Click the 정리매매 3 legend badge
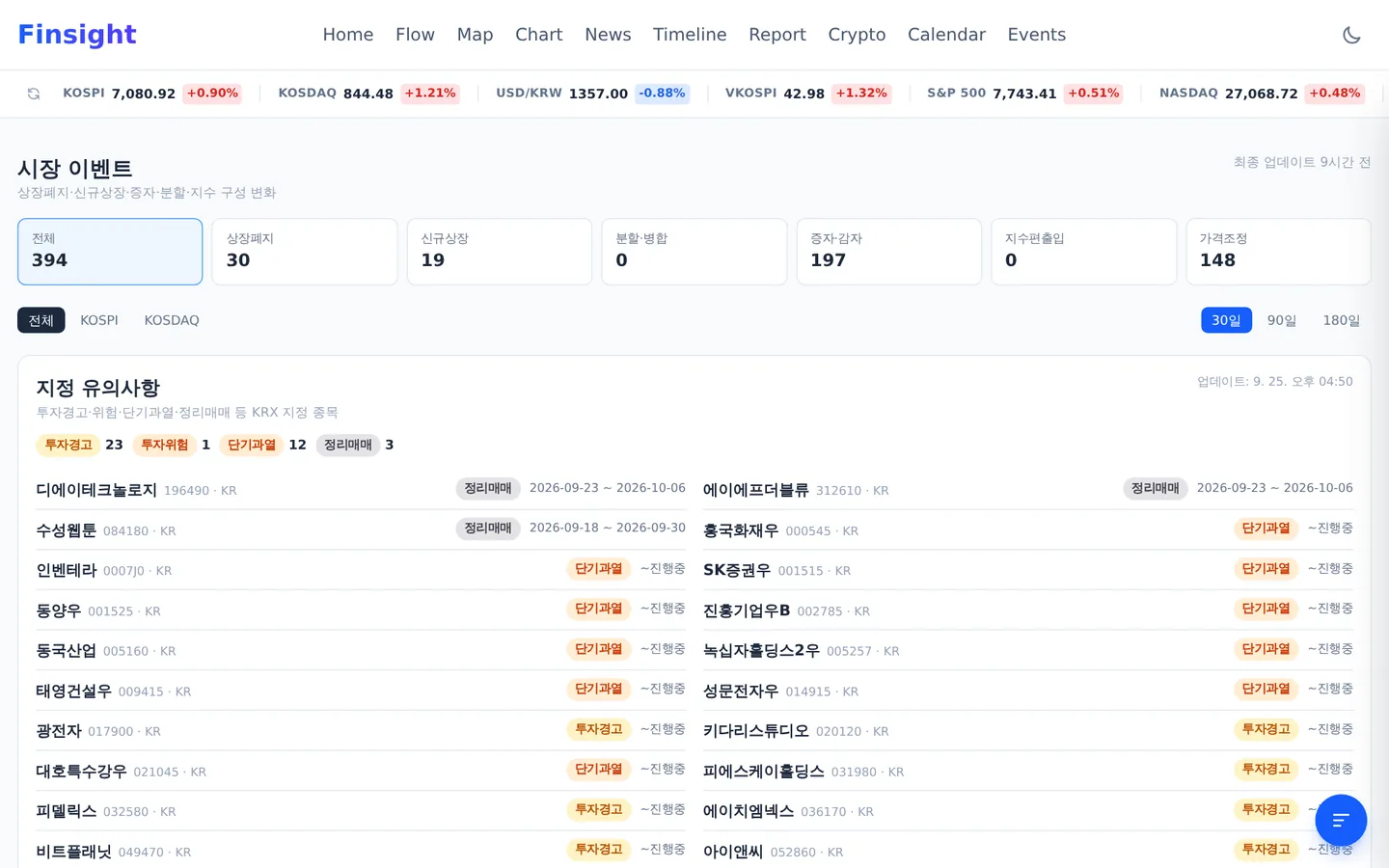1389x868 pixels. pos(354,445)
